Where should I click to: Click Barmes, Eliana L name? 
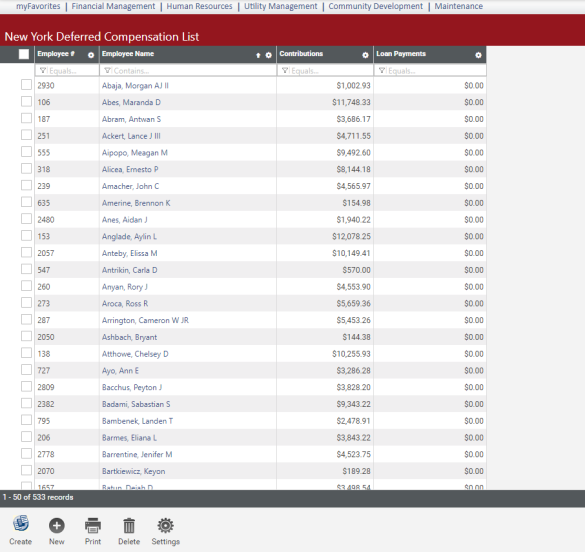[129, 438]
